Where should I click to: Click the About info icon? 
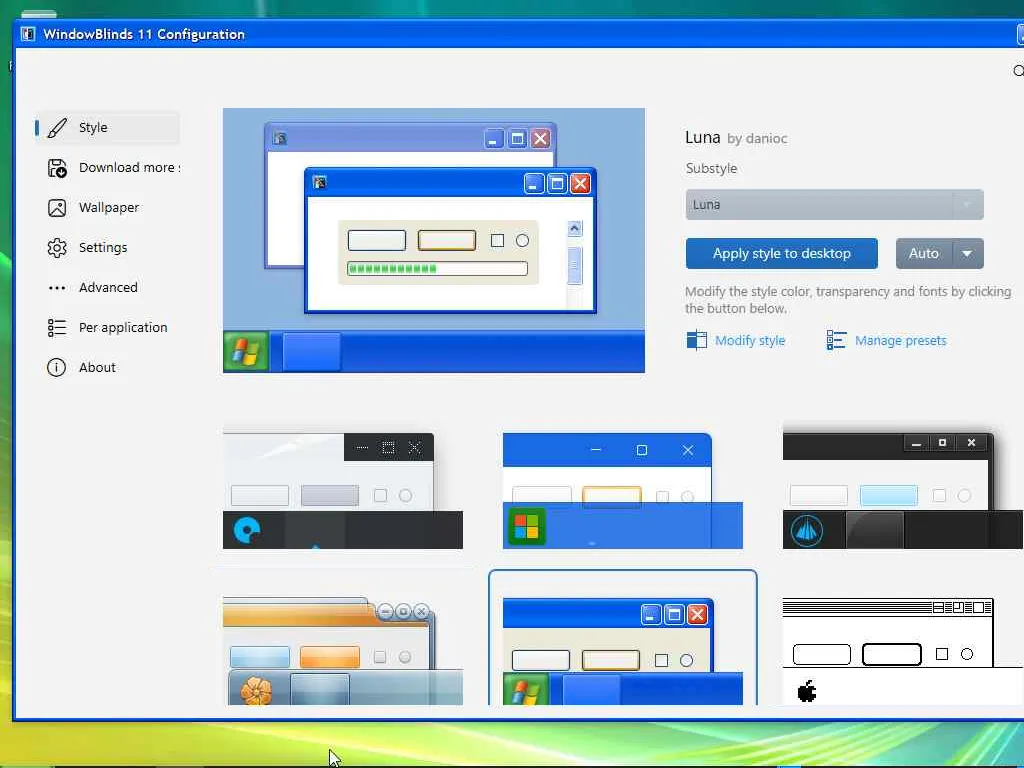(57, 368)
